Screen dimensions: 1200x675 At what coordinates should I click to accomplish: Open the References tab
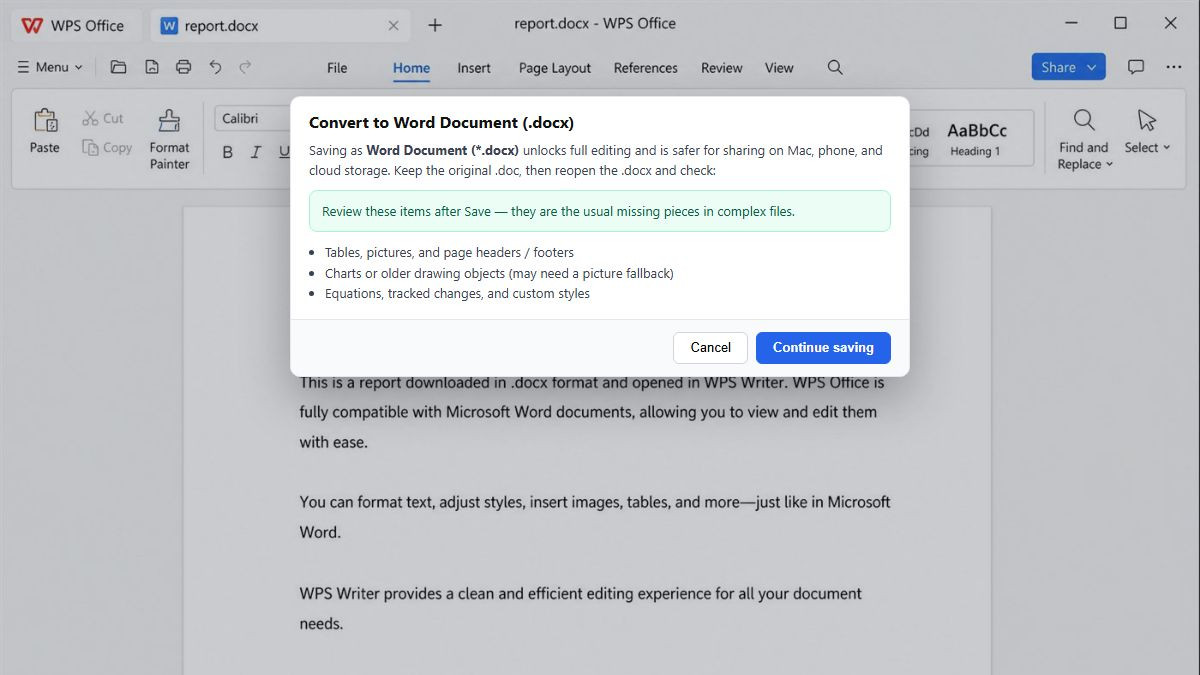pyautogui.click(x=646, y=68)
